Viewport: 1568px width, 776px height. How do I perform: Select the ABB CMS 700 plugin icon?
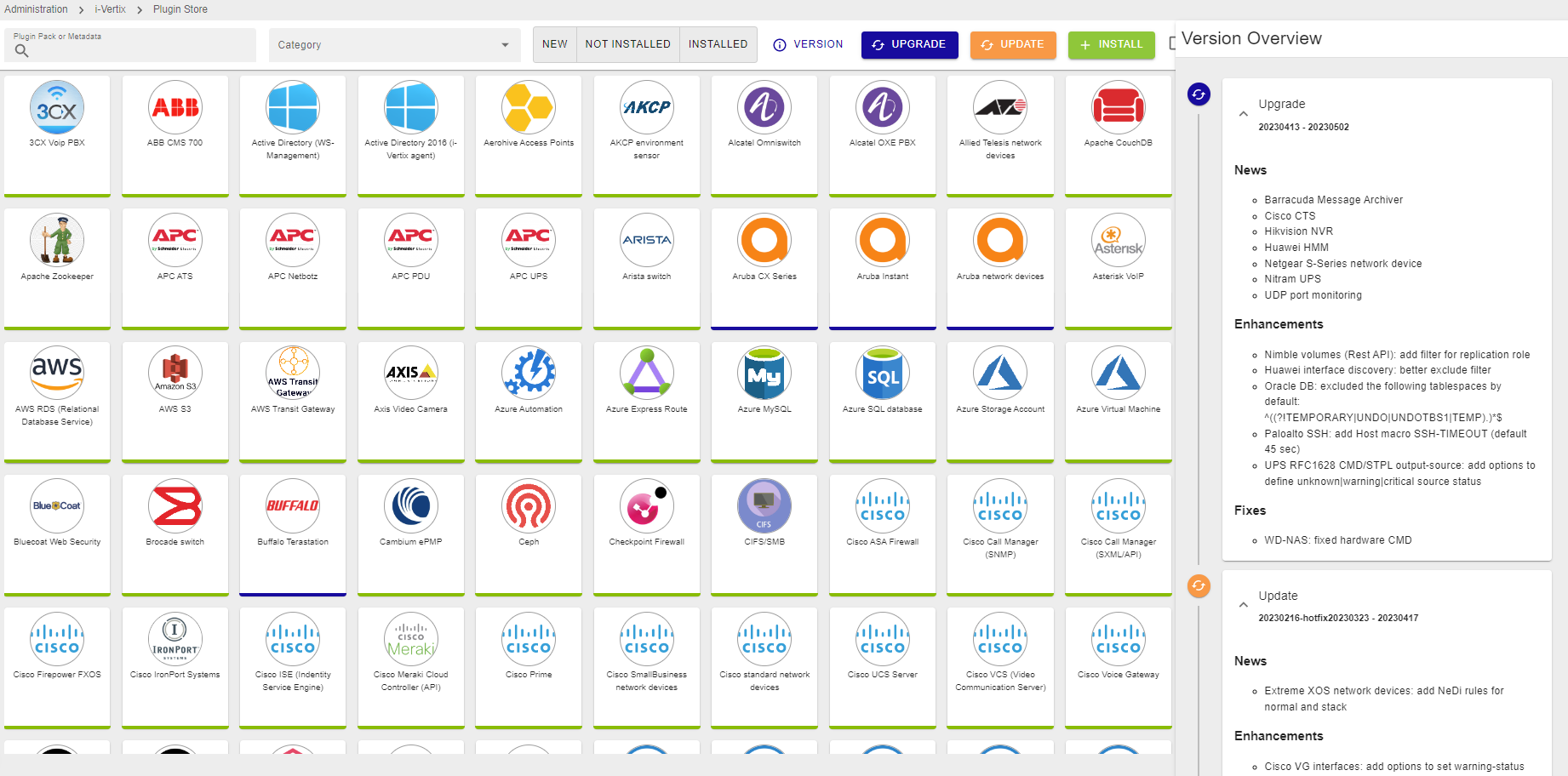point(175,107)
